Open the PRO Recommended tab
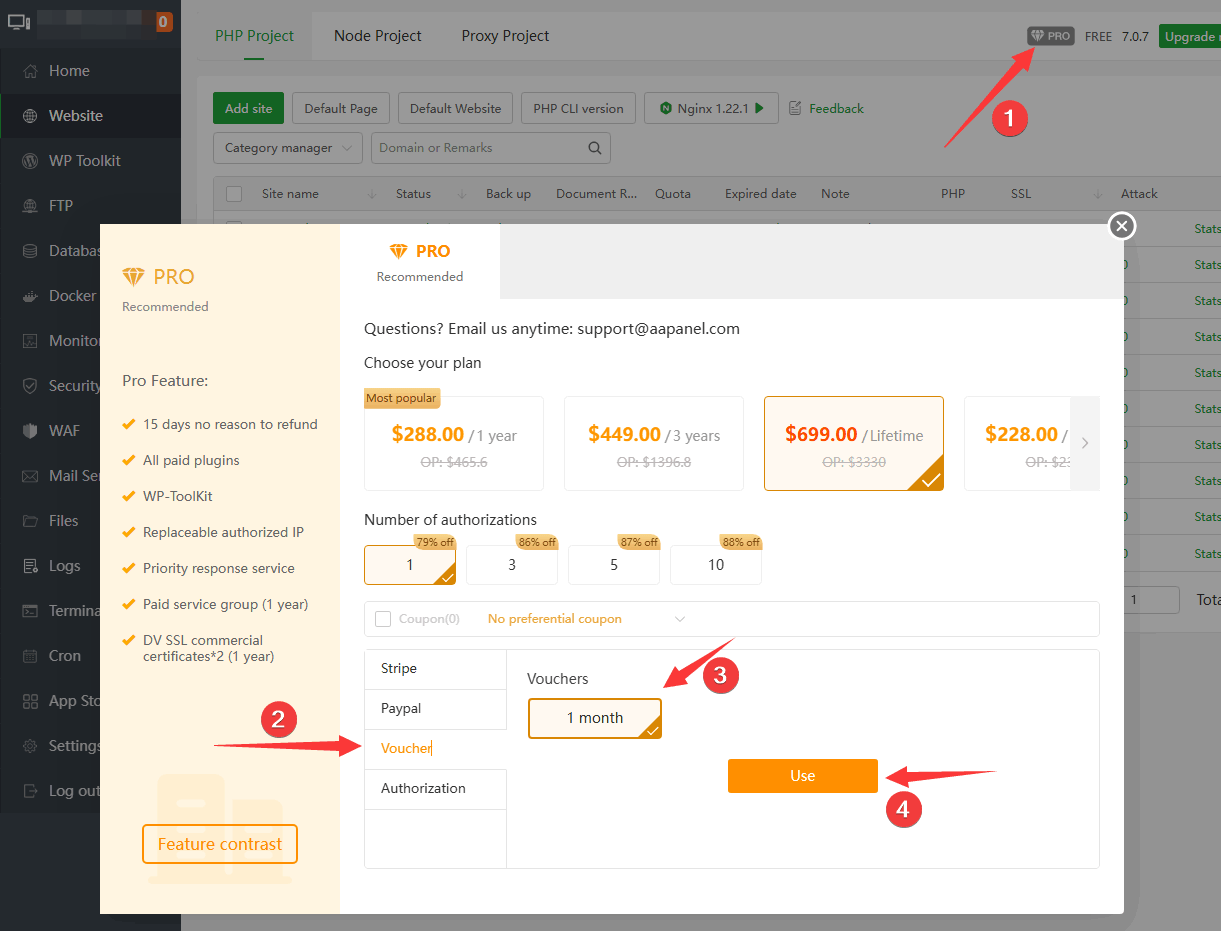Viewport: 1221px width, 931px height. click(420, 262)
